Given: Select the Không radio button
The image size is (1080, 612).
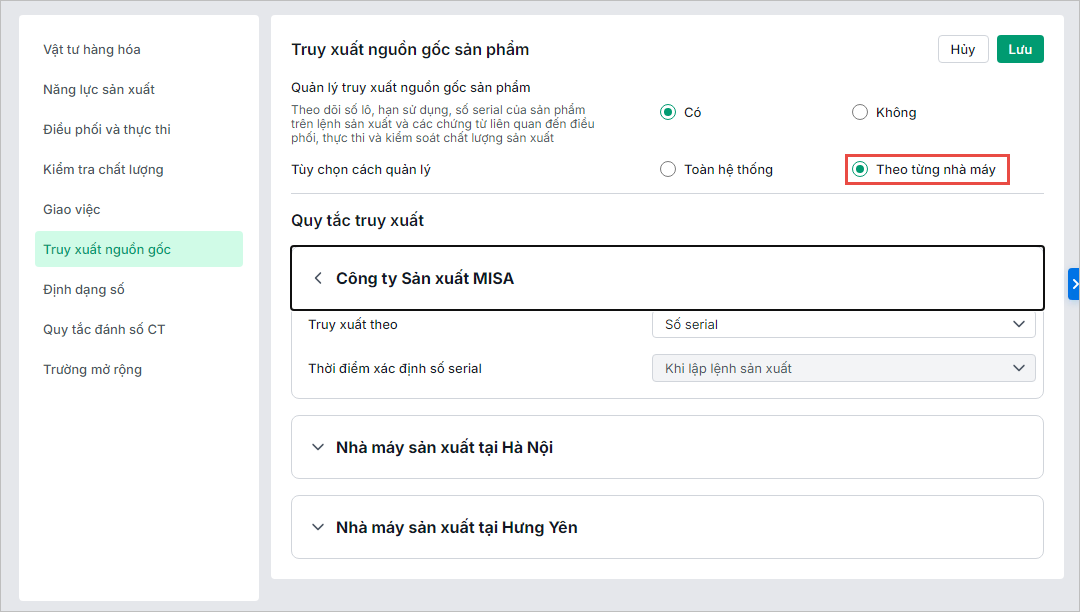Looking at the screenshot, I should (860, 113).
